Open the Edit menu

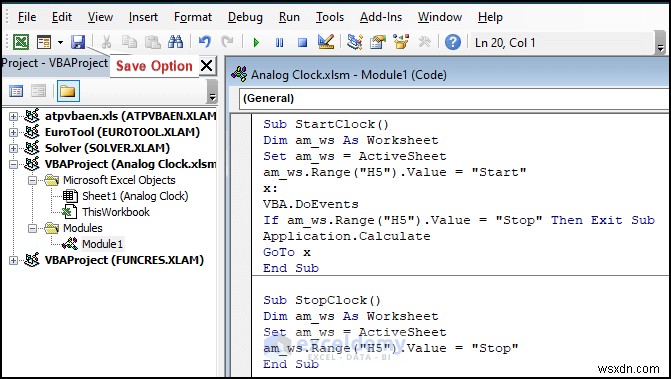click(62, 17)
